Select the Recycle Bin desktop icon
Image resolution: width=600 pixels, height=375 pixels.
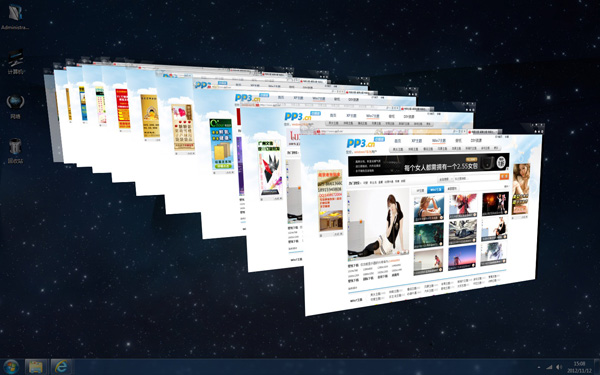(x=15, y=151)
